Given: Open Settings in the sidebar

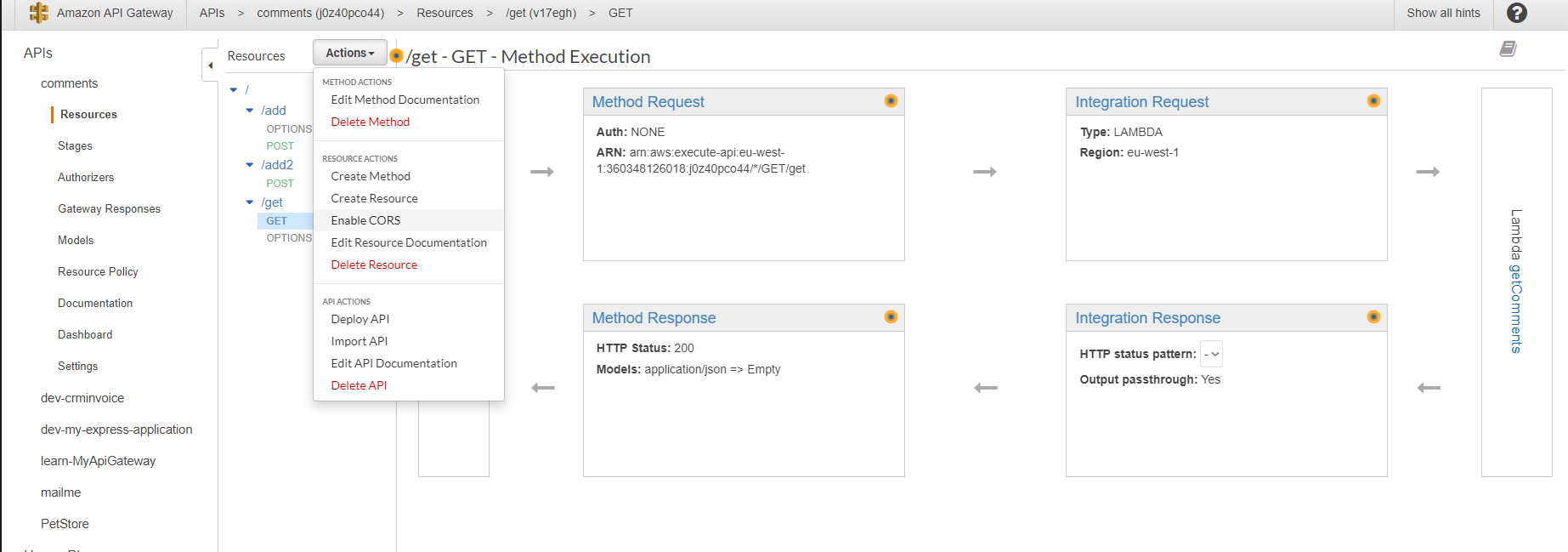Looking at the screenshot, I should (77, 367).
